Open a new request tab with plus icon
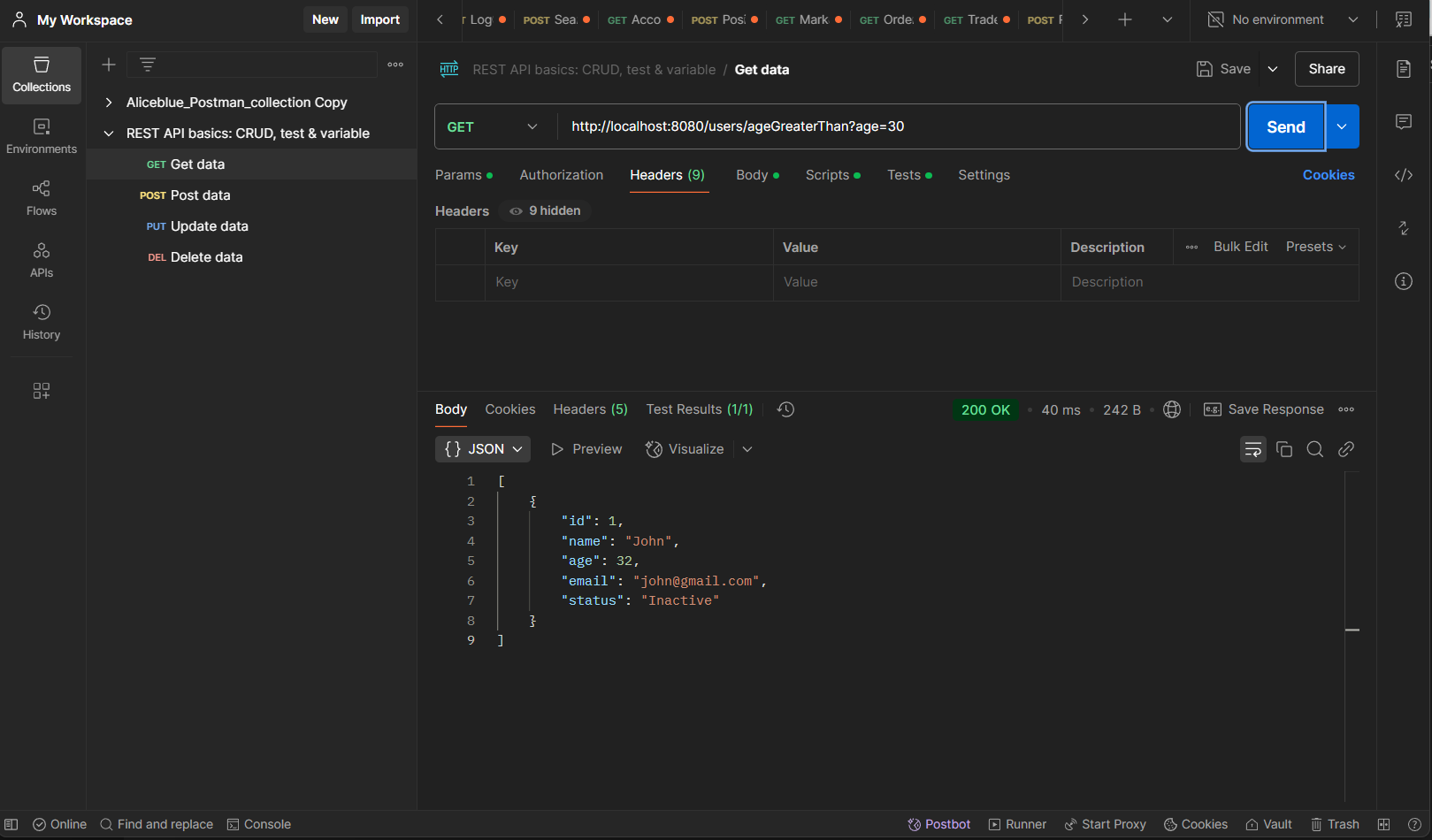This screenshot has height=840, width=1432. (1125, 19)
